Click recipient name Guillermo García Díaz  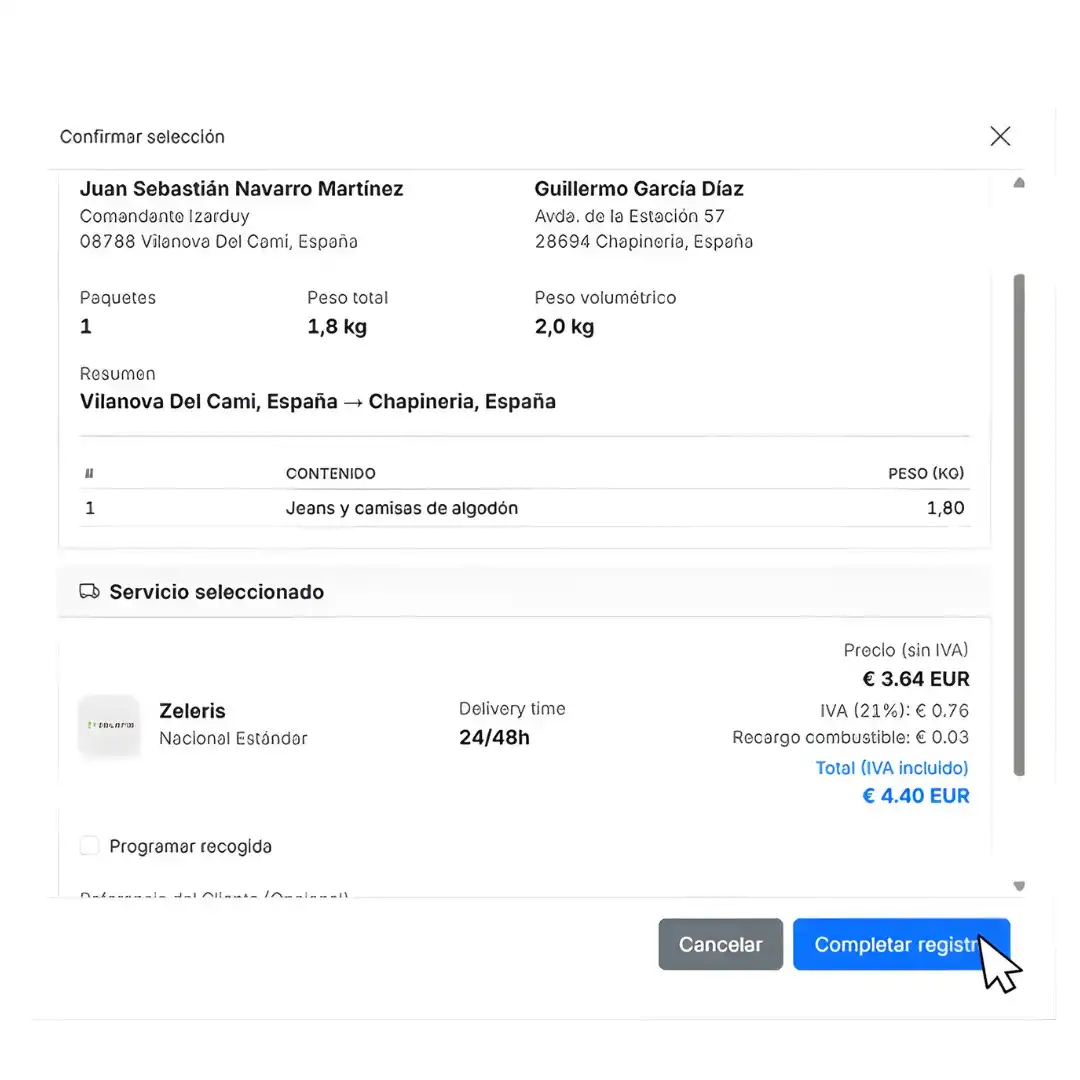tap(639, 189)
